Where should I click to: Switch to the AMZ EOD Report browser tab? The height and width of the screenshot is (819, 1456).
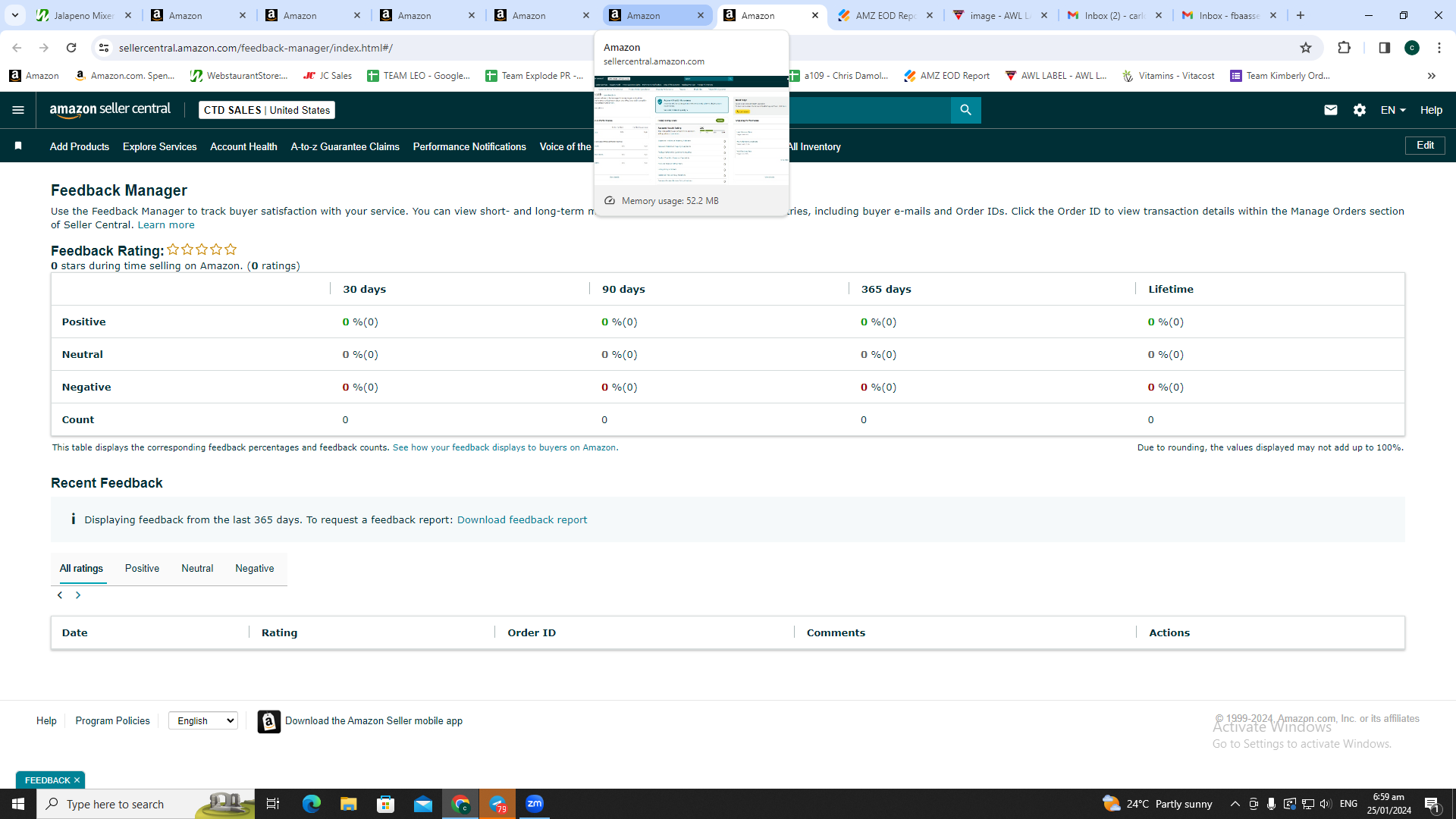tap(886, 15)
